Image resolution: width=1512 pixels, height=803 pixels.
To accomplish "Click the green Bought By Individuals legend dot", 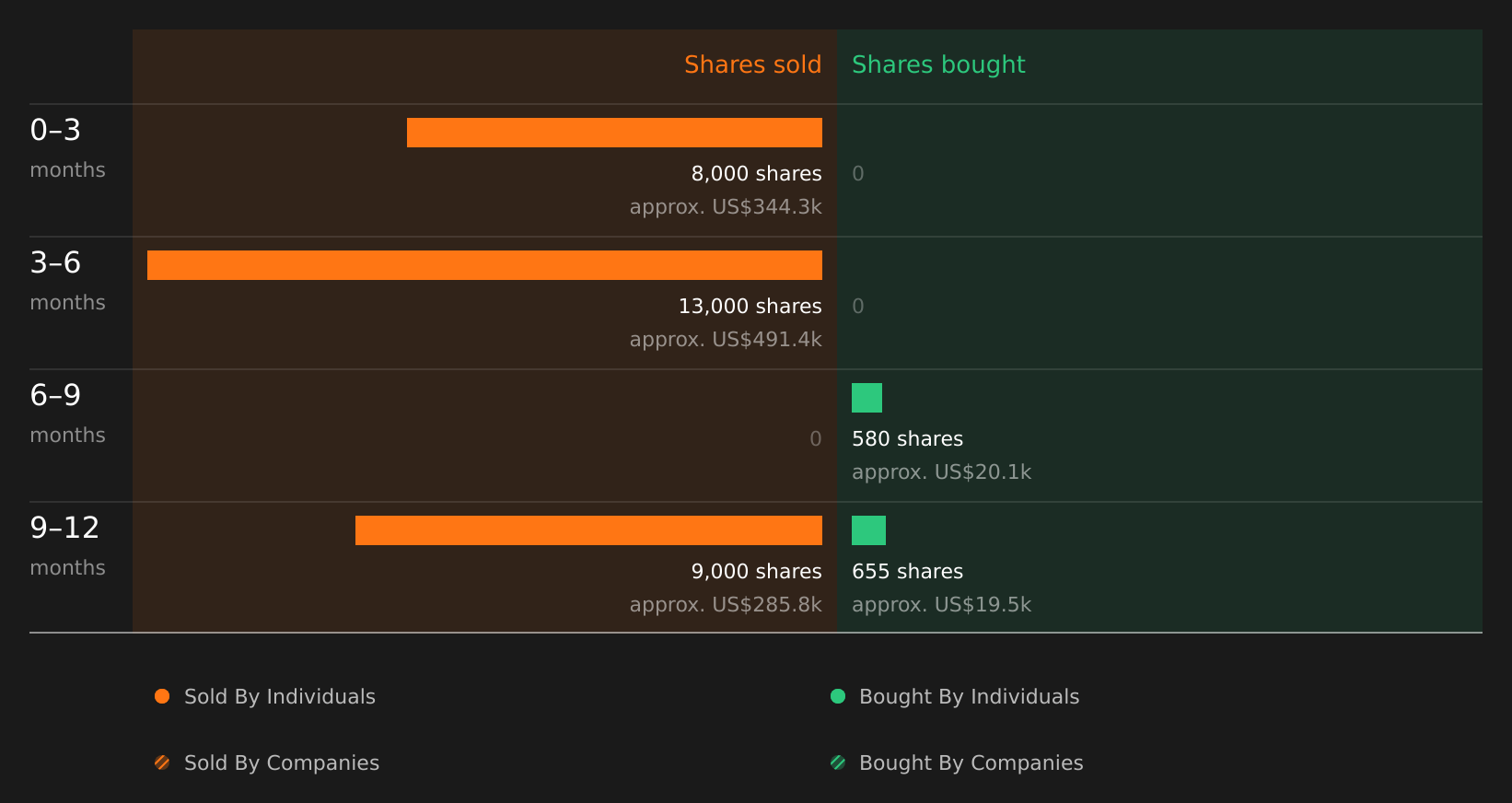I will [x=838, y=696].
